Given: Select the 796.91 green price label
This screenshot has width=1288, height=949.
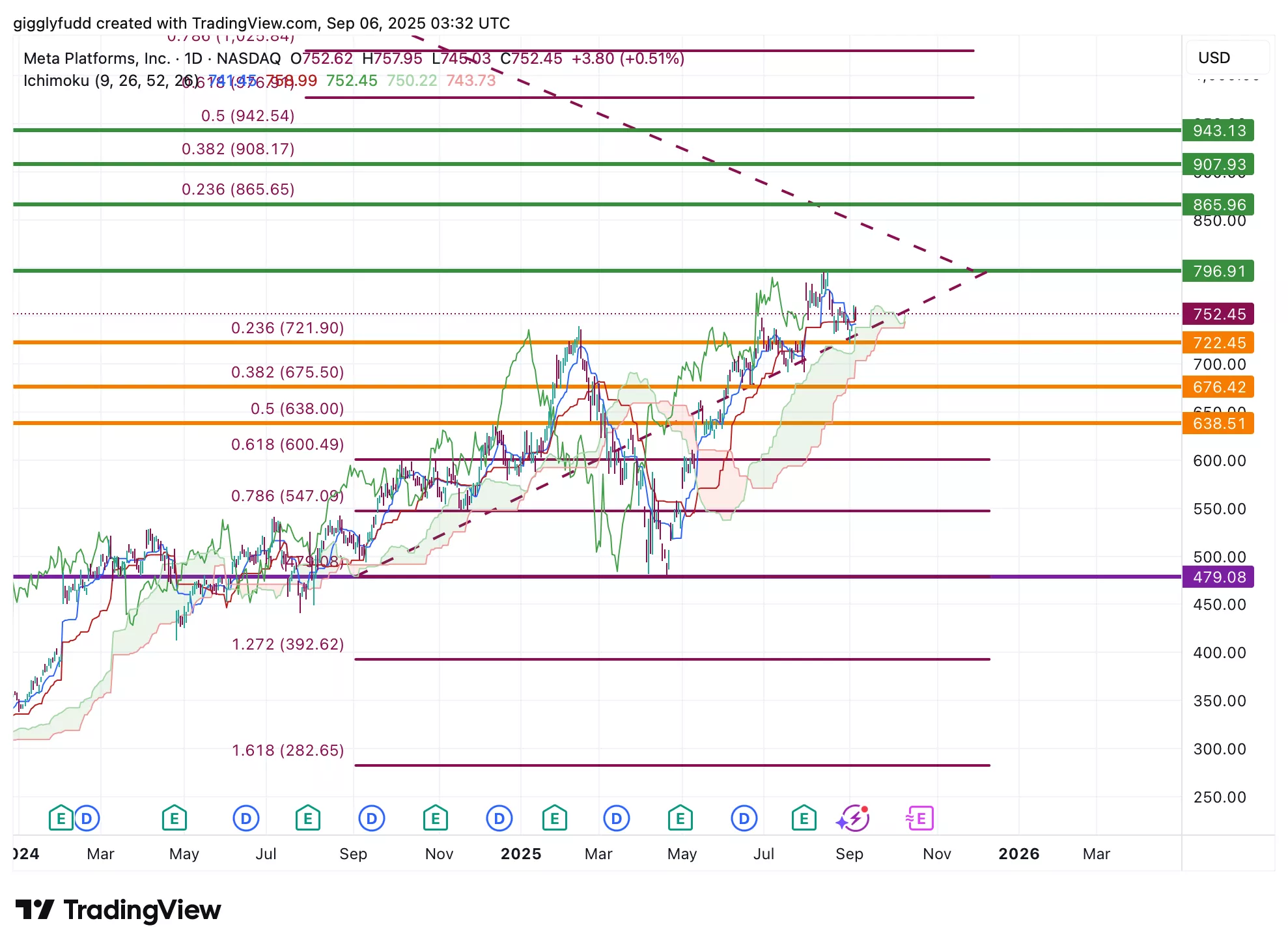Looking at the screenshot, I should coord(1218,271).
